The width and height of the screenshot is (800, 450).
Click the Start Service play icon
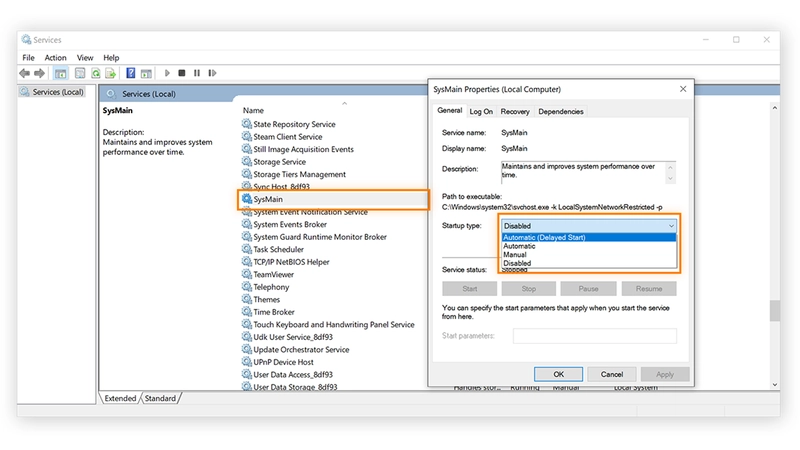point(167,73)
